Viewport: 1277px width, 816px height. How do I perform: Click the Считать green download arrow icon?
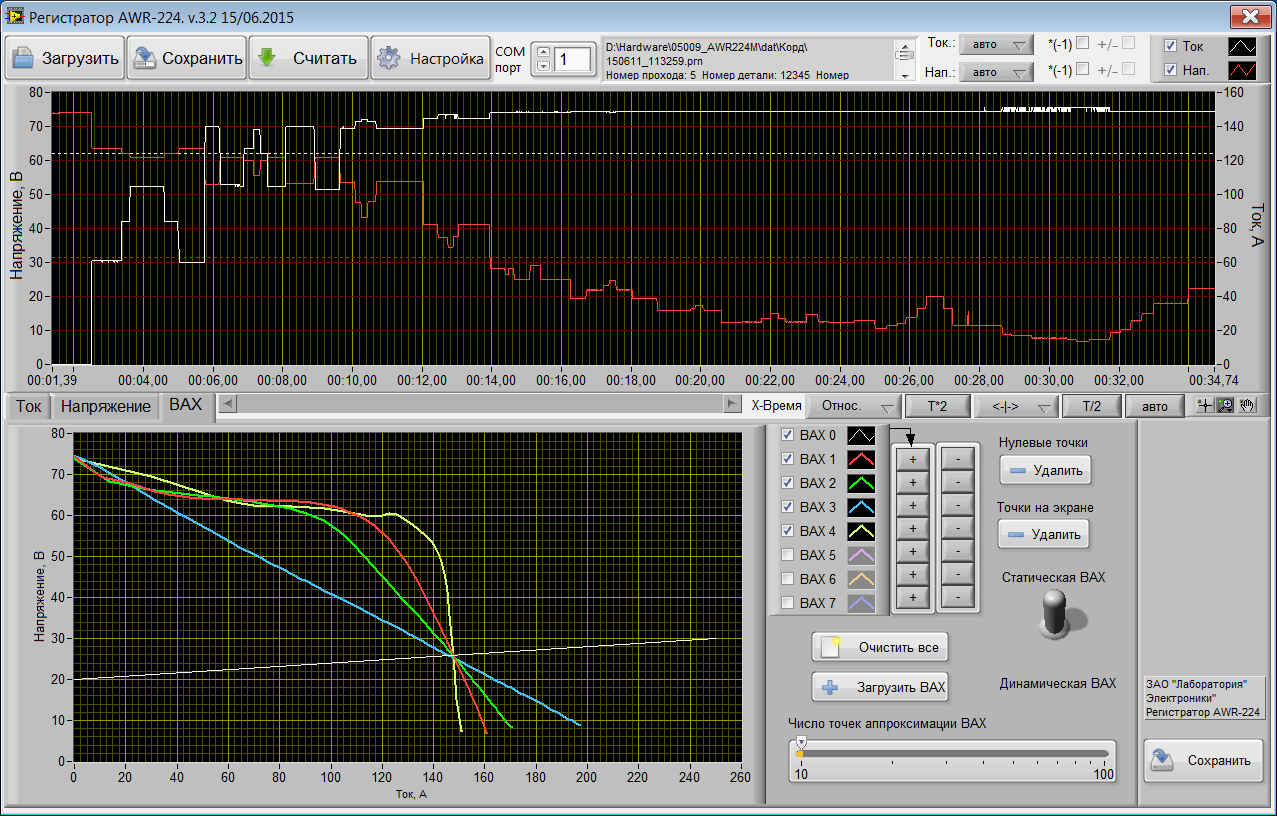pyautogui.click(x=267, y=58)
